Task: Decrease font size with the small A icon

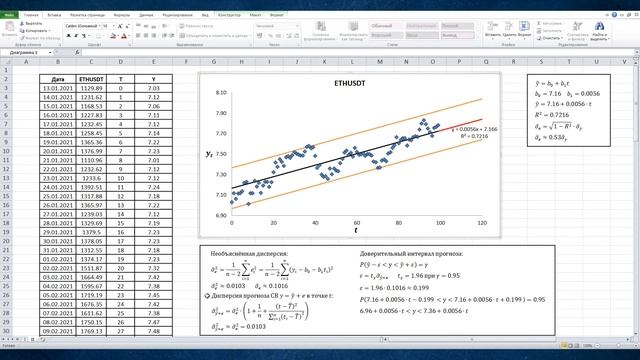Action: (127, 26)
